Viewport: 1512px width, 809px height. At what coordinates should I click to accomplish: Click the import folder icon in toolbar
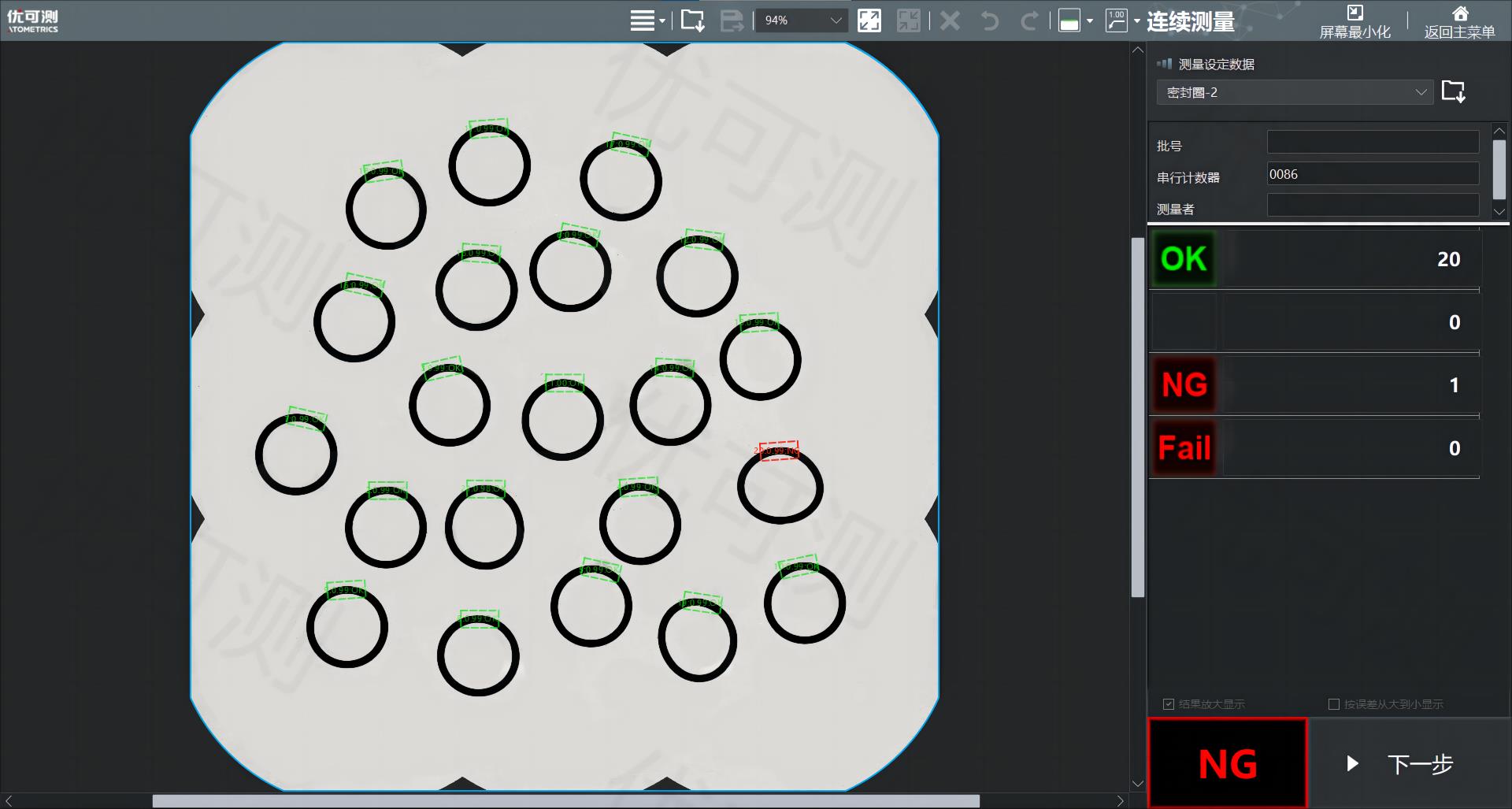coord(692,20)
